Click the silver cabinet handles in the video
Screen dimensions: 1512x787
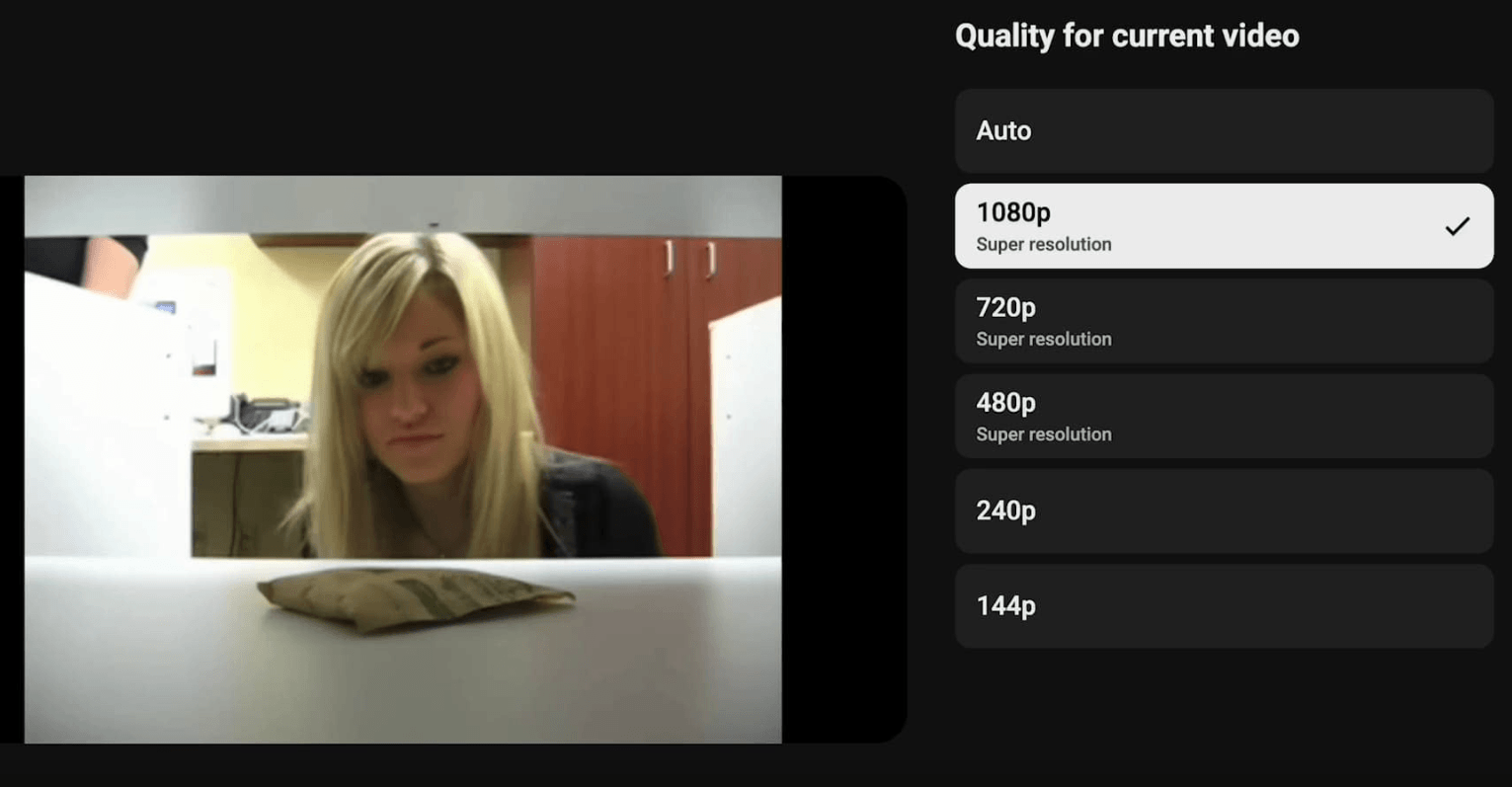[688, 259]
